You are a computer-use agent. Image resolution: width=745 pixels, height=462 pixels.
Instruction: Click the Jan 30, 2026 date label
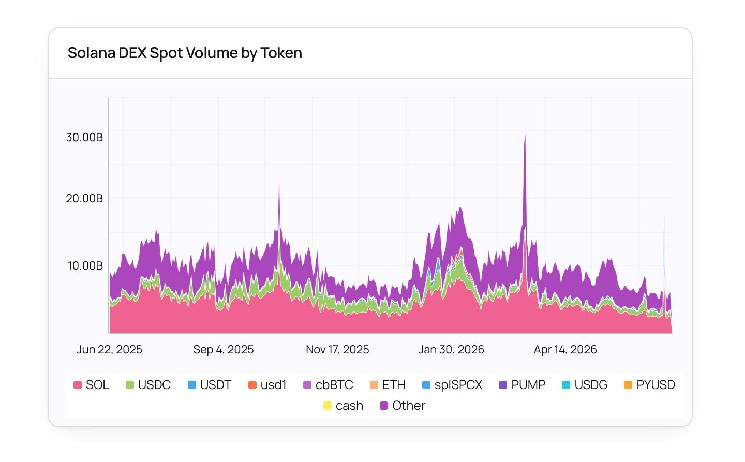(x=451, y=349)
